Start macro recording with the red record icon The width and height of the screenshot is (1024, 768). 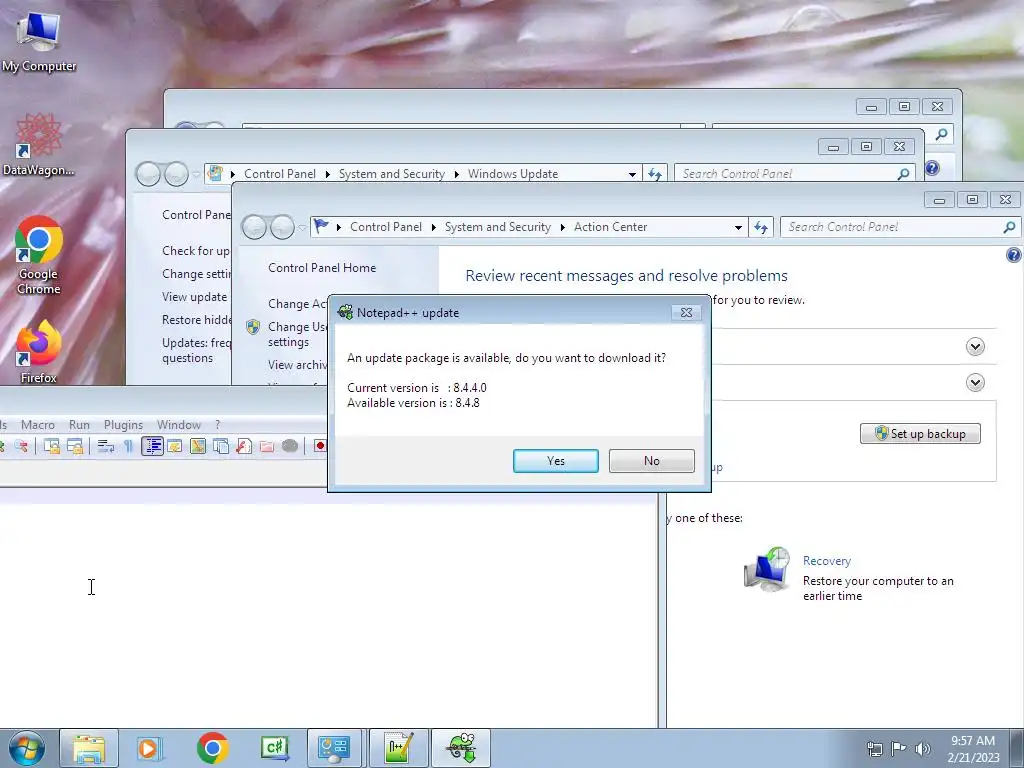[x=319, y=446]
